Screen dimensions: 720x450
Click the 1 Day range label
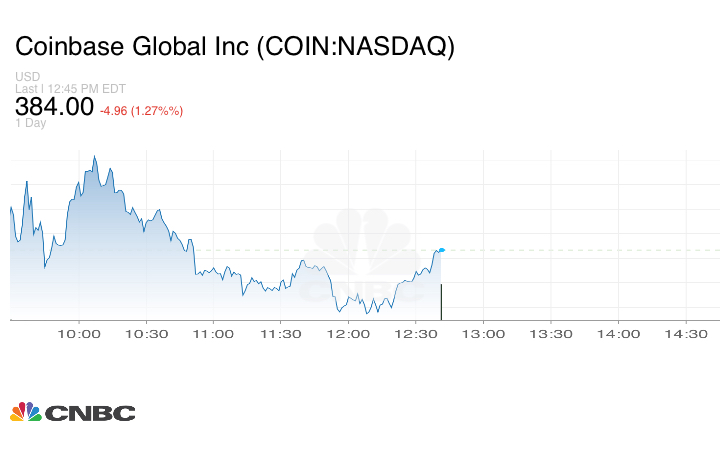31,123
